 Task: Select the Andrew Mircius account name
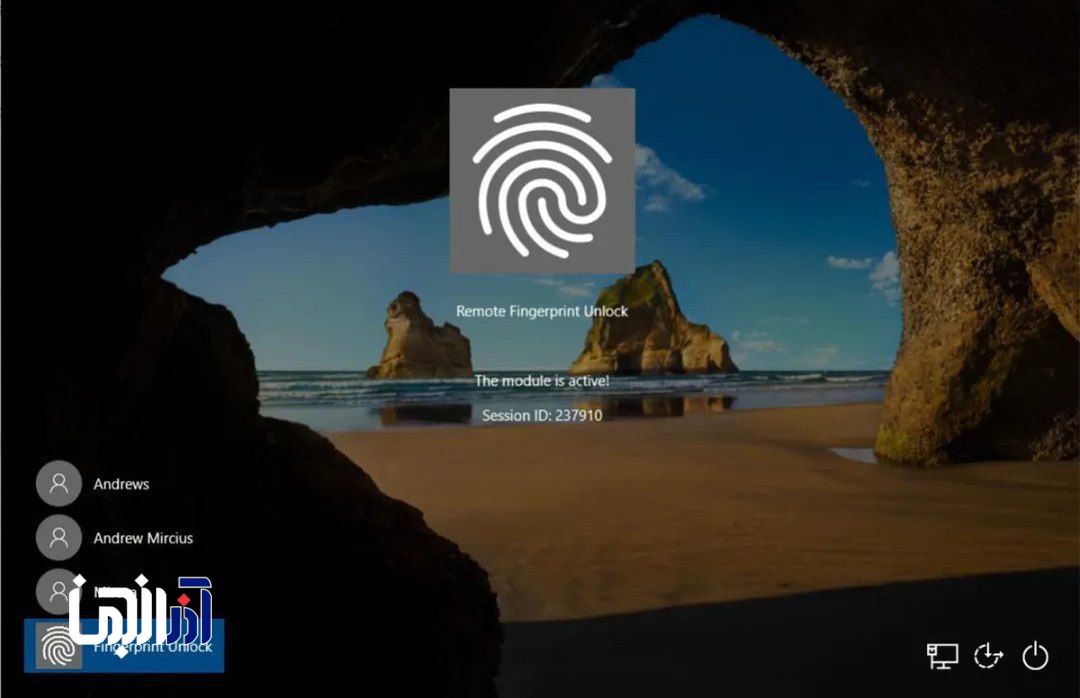[143, 538]
